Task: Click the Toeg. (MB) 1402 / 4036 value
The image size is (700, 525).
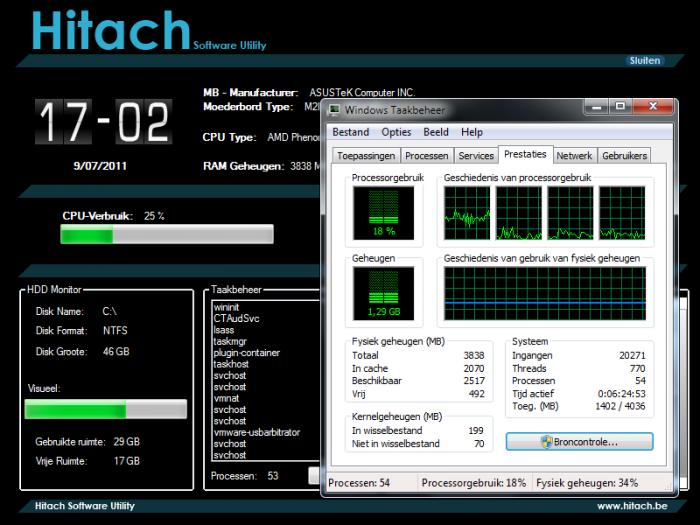Action: point(620,406)
